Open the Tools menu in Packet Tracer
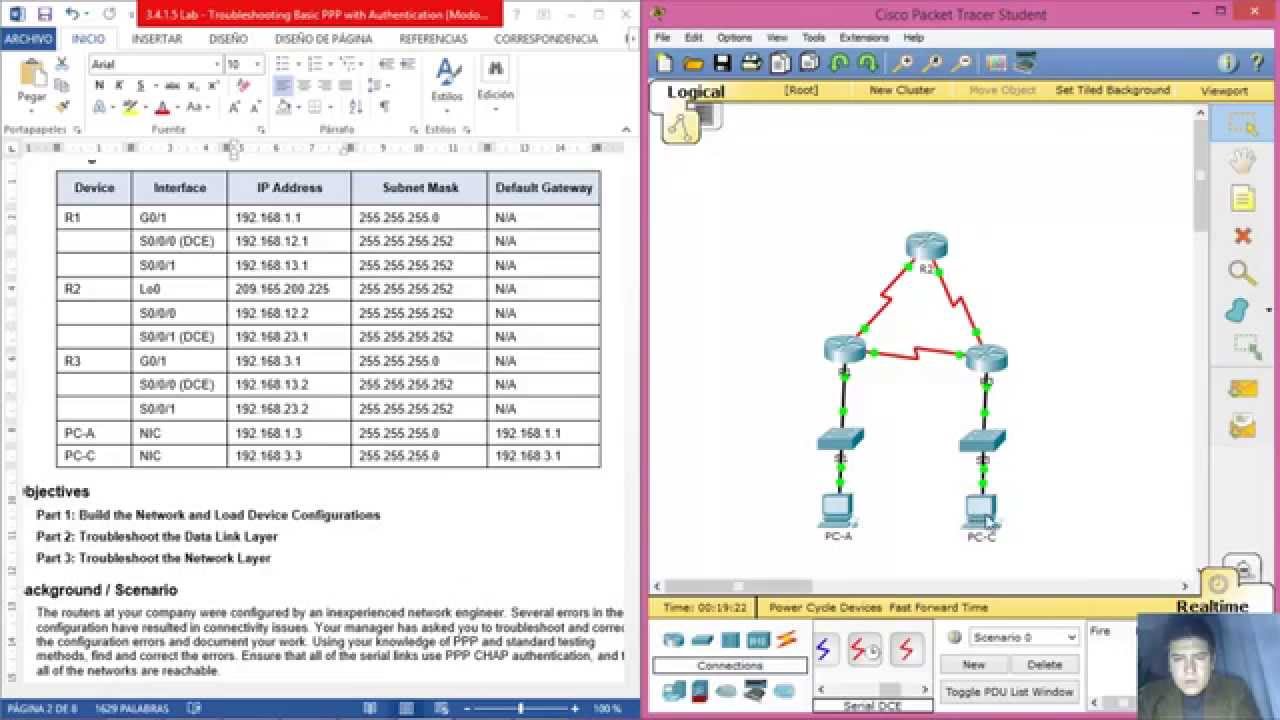The width and height of the screenshot is (1280, 720). (x=813, y=38)
